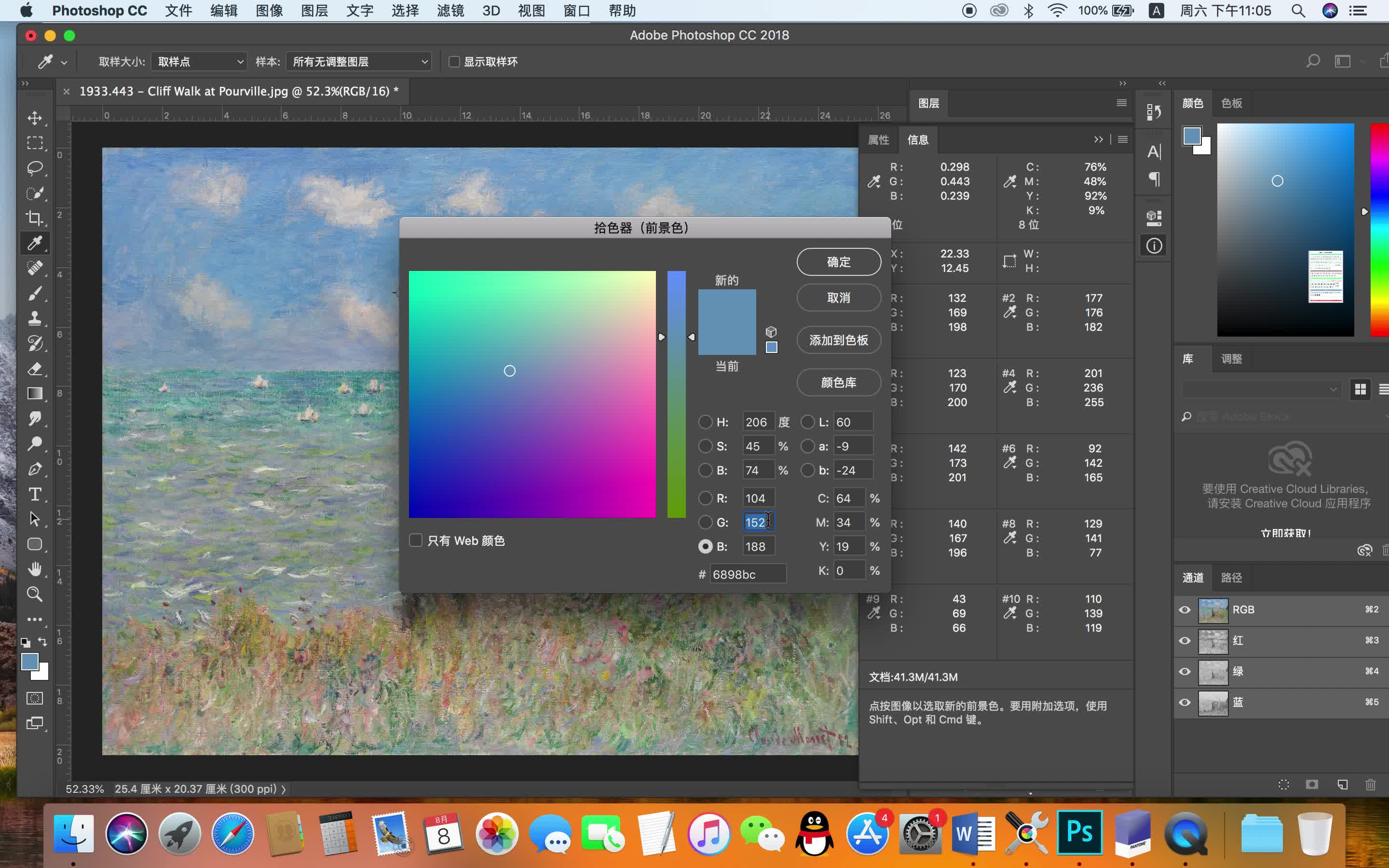Screen dimensions: 1389x868
Task: Select the Rounded Rectangle shape tool
Action: pos(34,544)
